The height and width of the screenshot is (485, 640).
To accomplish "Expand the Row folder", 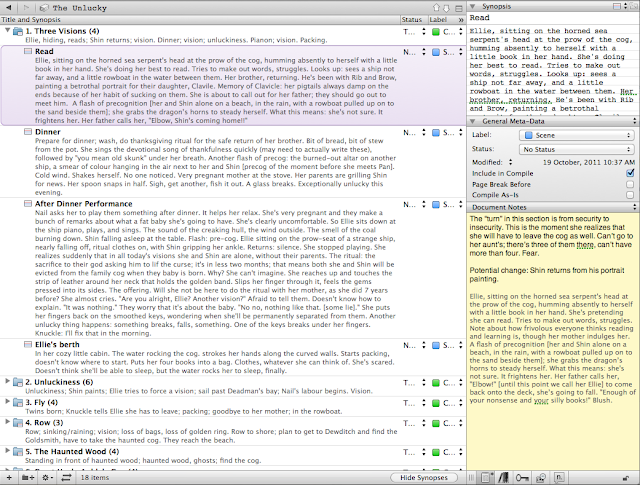I will pos(7,422).
